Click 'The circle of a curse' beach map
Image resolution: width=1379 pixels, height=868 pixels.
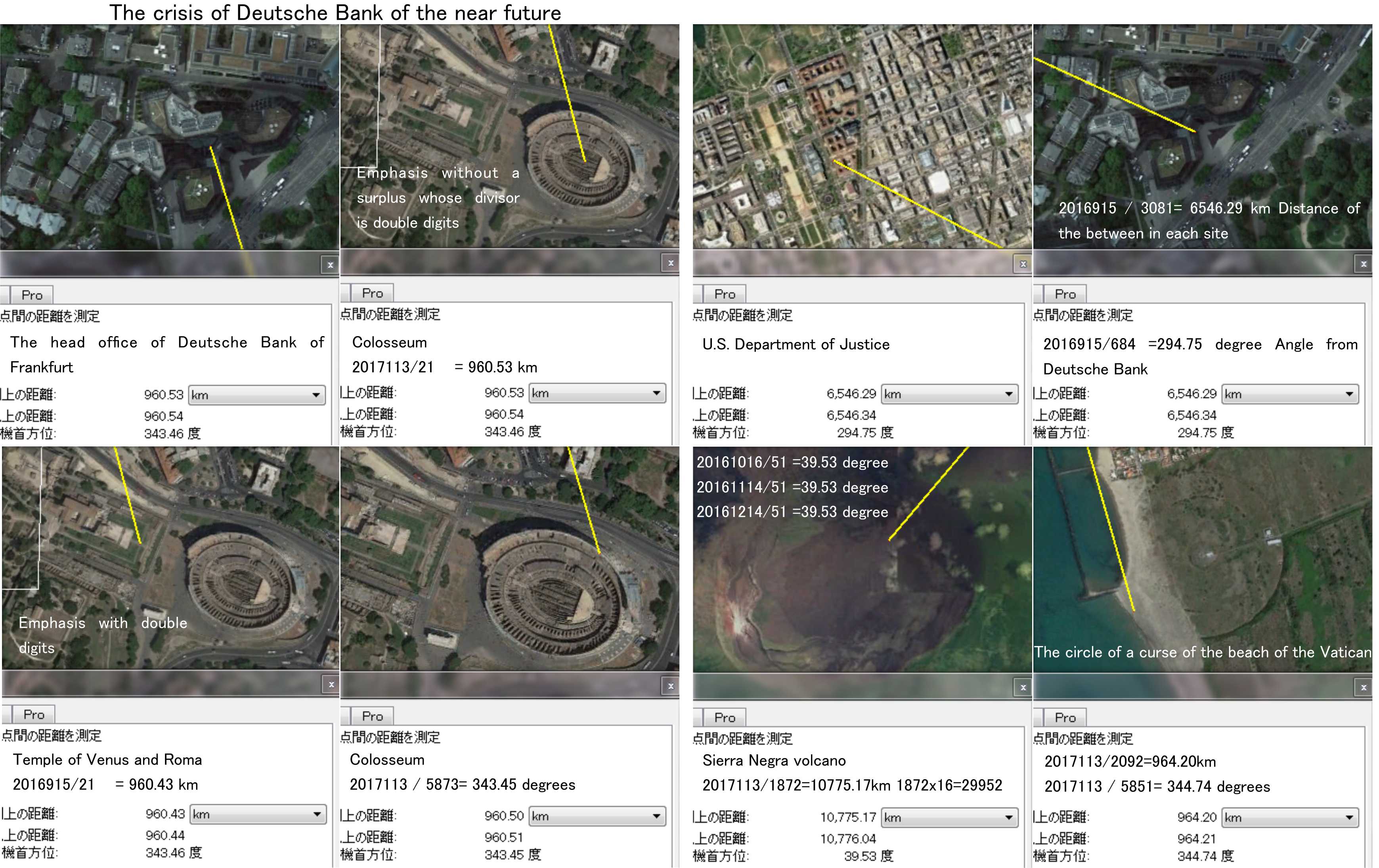pyautogui.click(x=1203, y=559)
